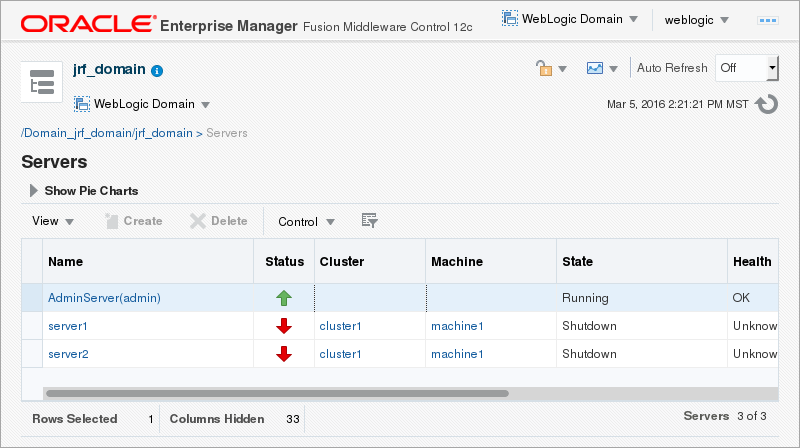Select the server1 row header cell
The height and width of the screenshot is (448, 800).
click(x=32, y=326)
